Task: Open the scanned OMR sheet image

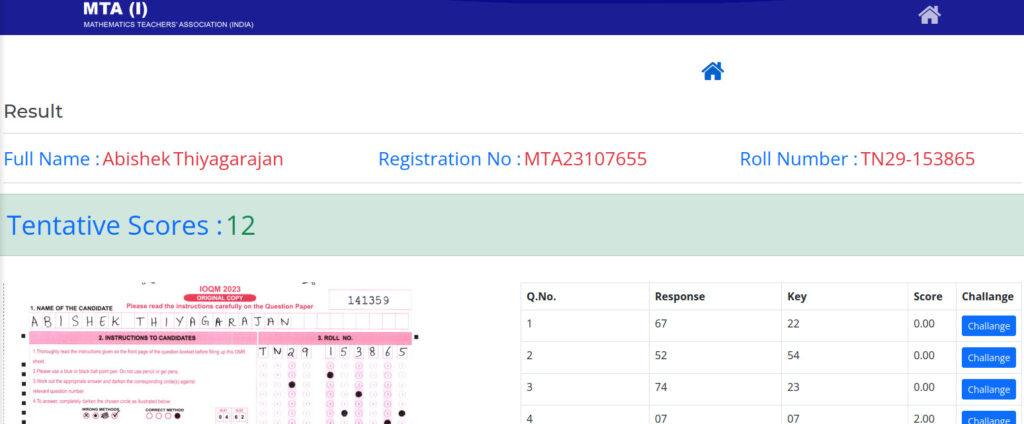Action: (x=210, y=352)
